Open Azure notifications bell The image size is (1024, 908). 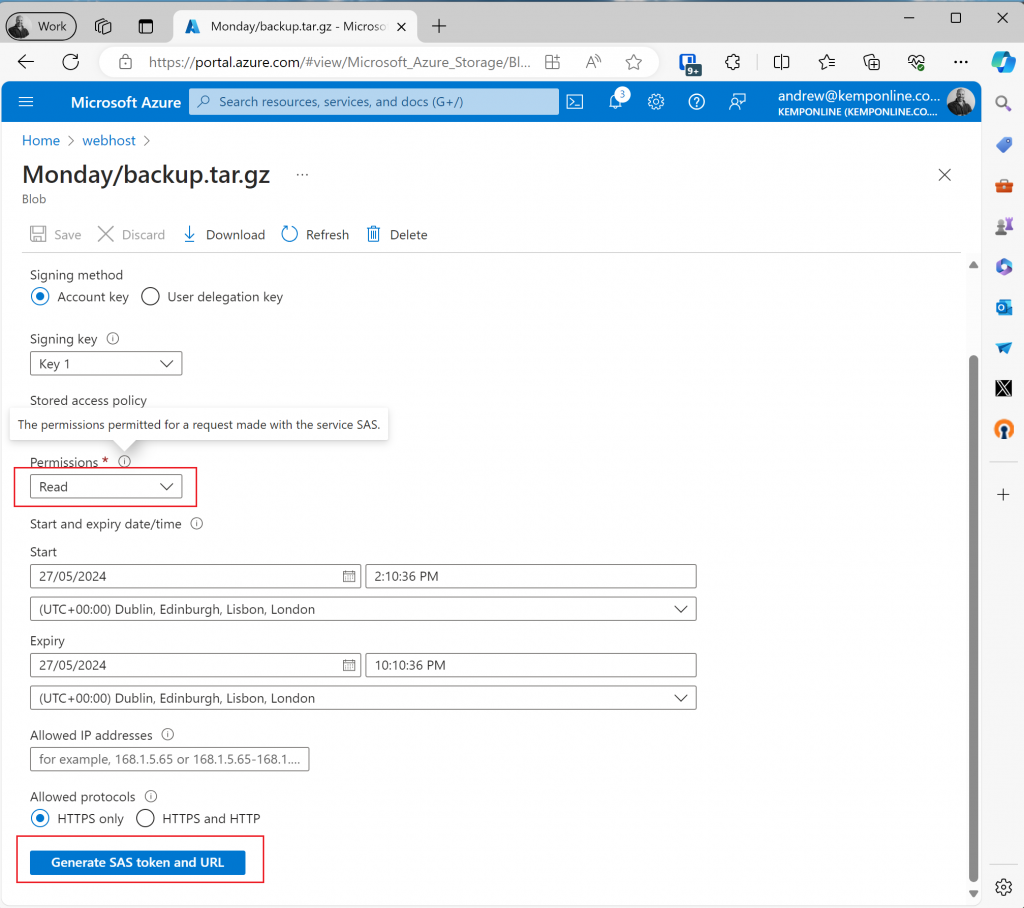point(615,102)
